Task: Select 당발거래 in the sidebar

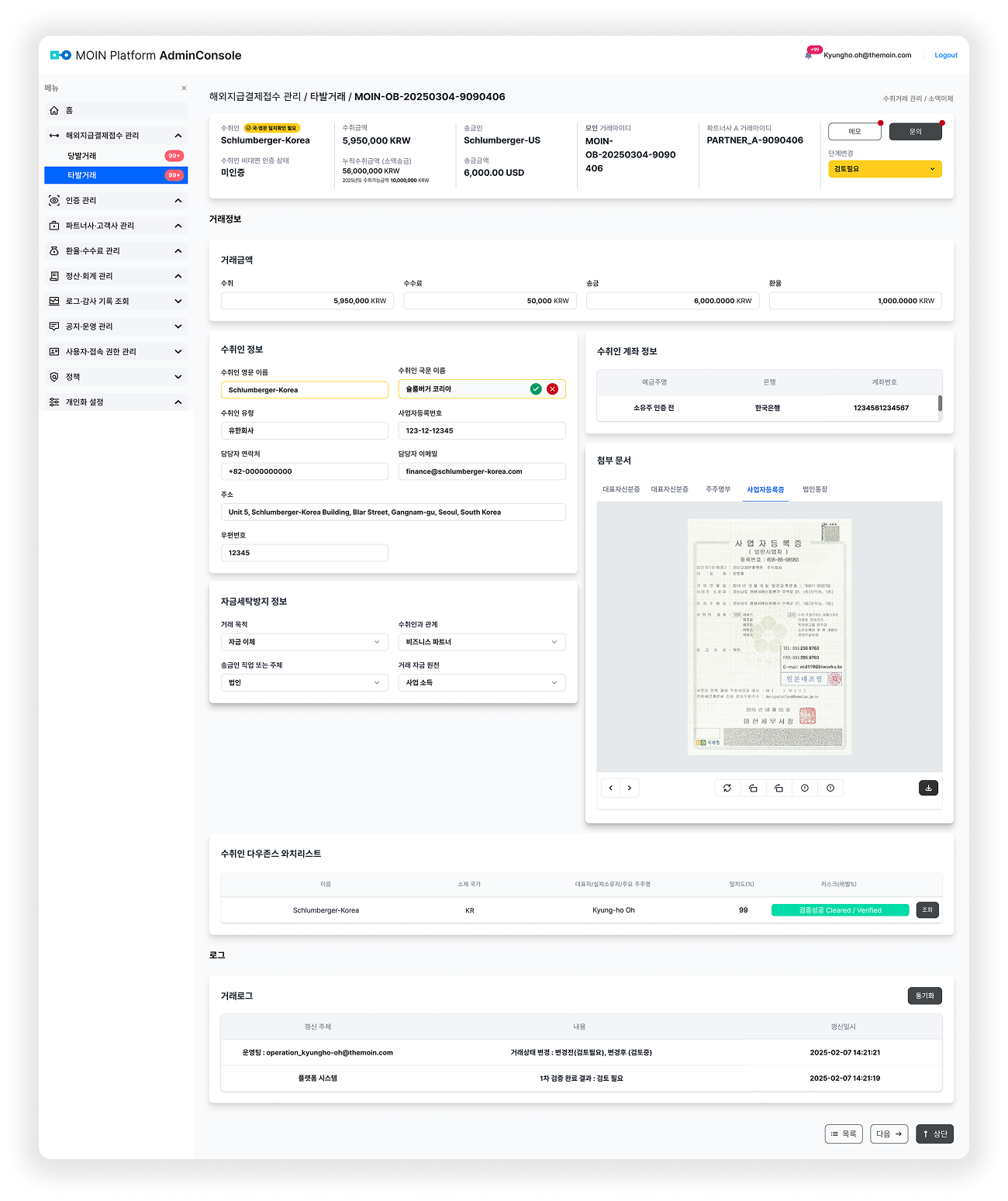Action: (82, 156)
